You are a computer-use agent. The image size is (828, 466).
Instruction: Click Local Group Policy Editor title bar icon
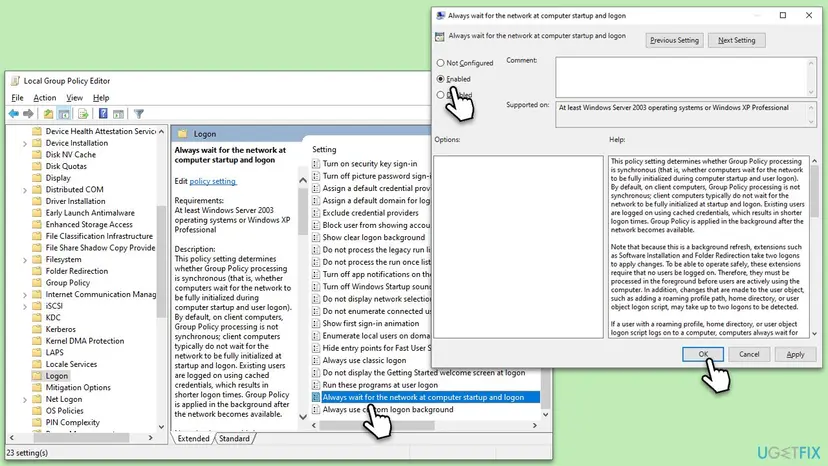(x=15, y=81)
